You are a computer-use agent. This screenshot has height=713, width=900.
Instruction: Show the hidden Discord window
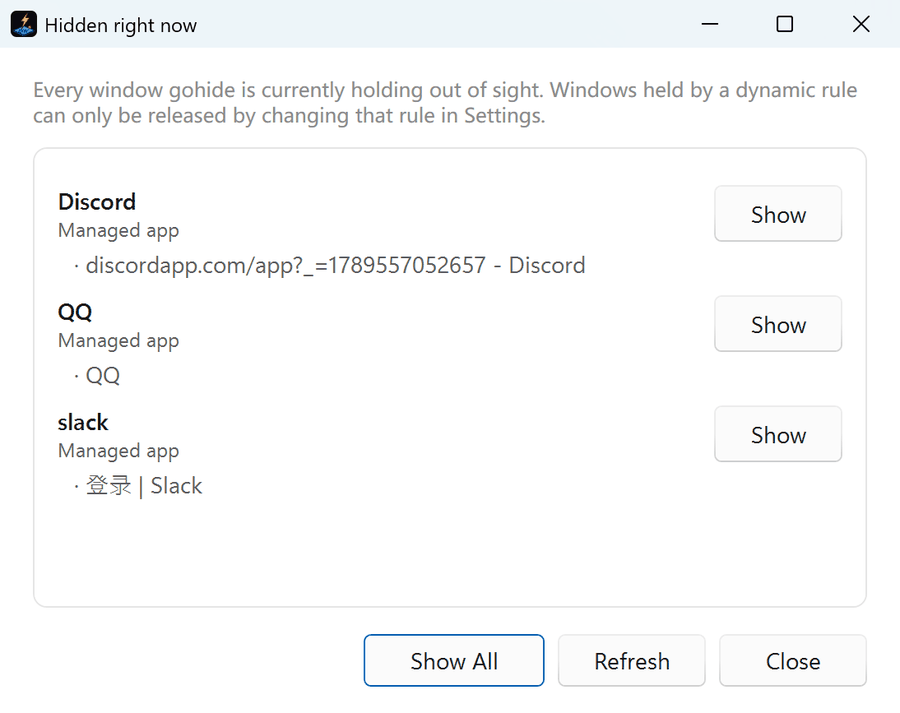(778, 214)
